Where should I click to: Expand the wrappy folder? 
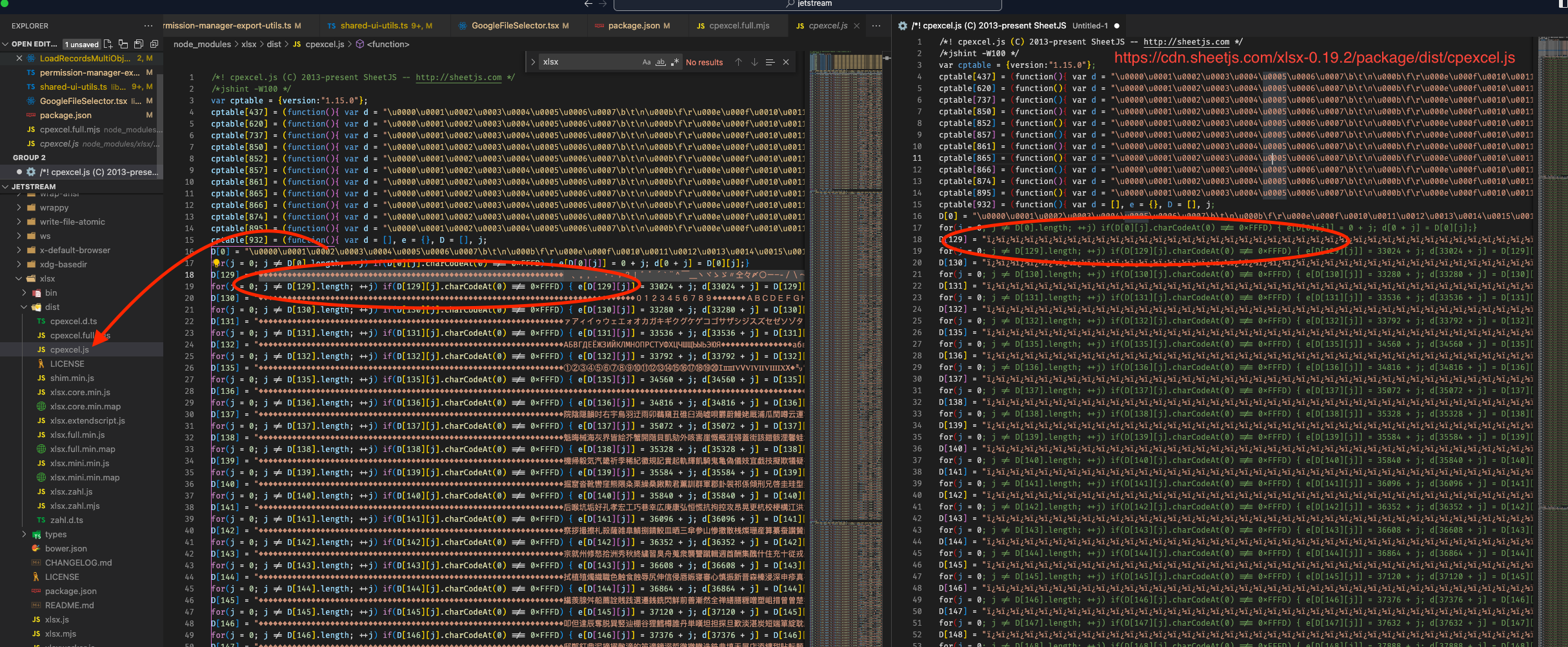point(19,208)
